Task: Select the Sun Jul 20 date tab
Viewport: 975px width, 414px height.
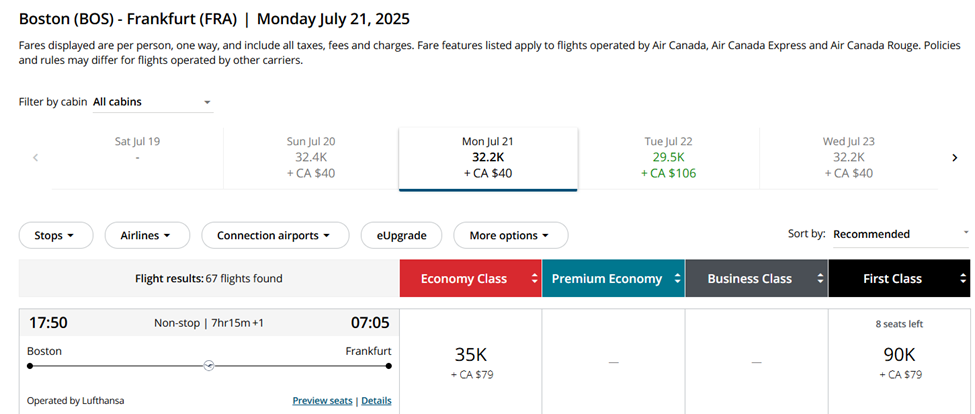Action: (x=311, y=157)
